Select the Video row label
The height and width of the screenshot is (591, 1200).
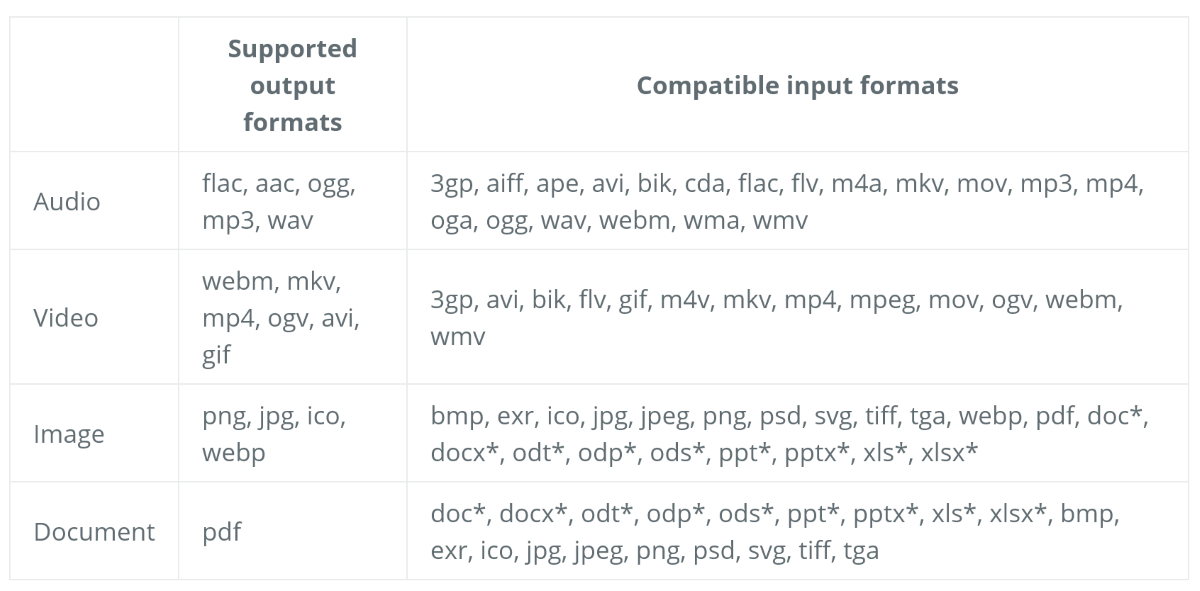pyautogui.click(x=66, y=318)
